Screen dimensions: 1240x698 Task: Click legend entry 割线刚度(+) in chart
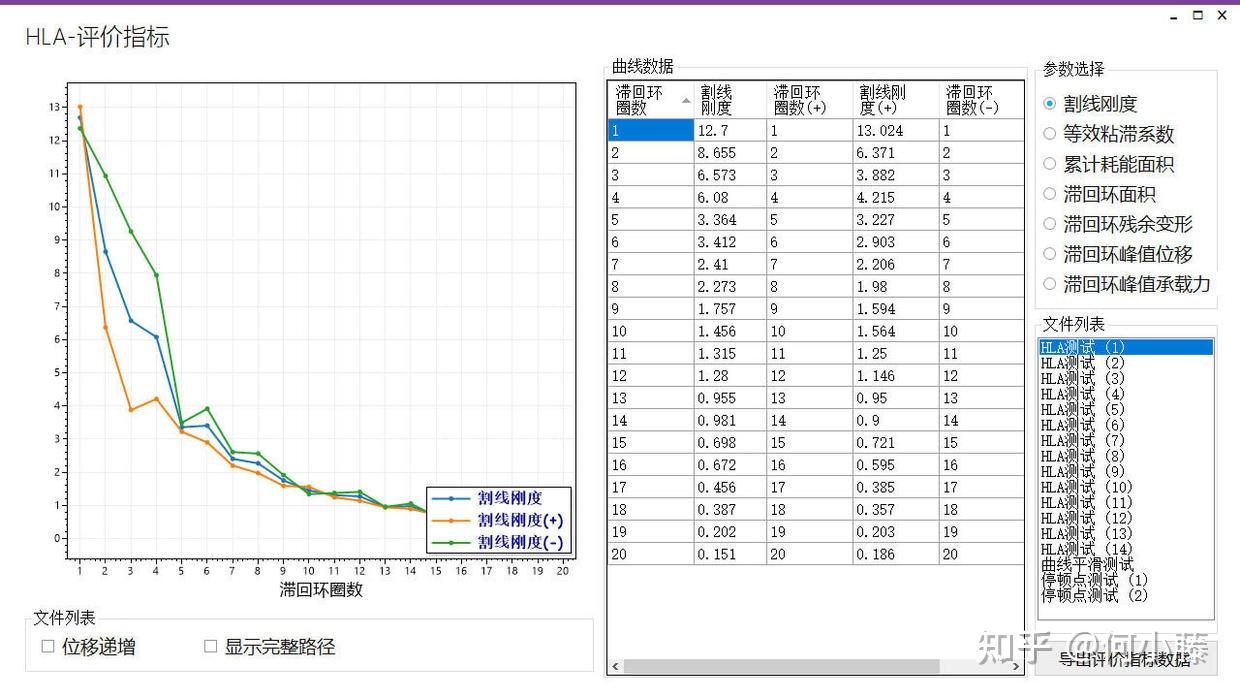499,520
